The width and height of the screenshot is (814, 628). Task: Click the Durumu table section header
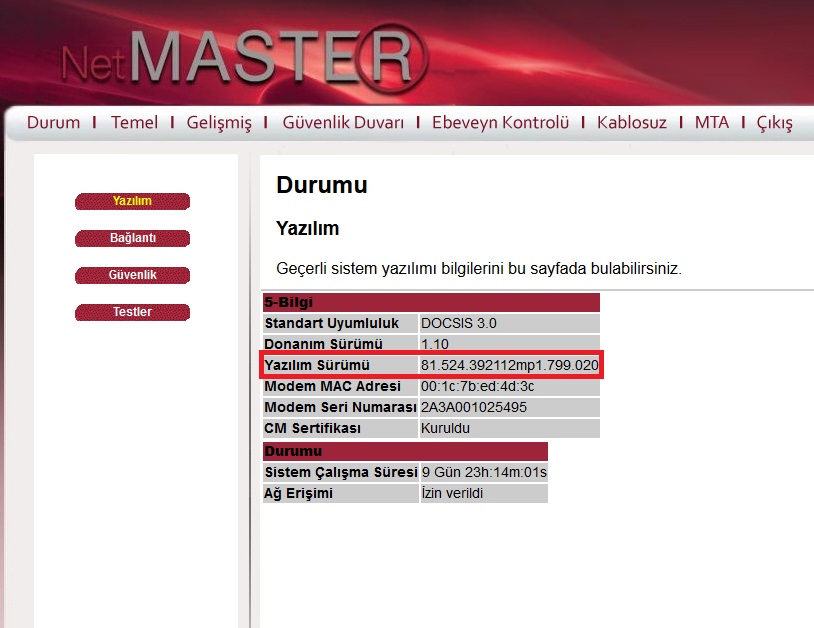tap(405, 451)
